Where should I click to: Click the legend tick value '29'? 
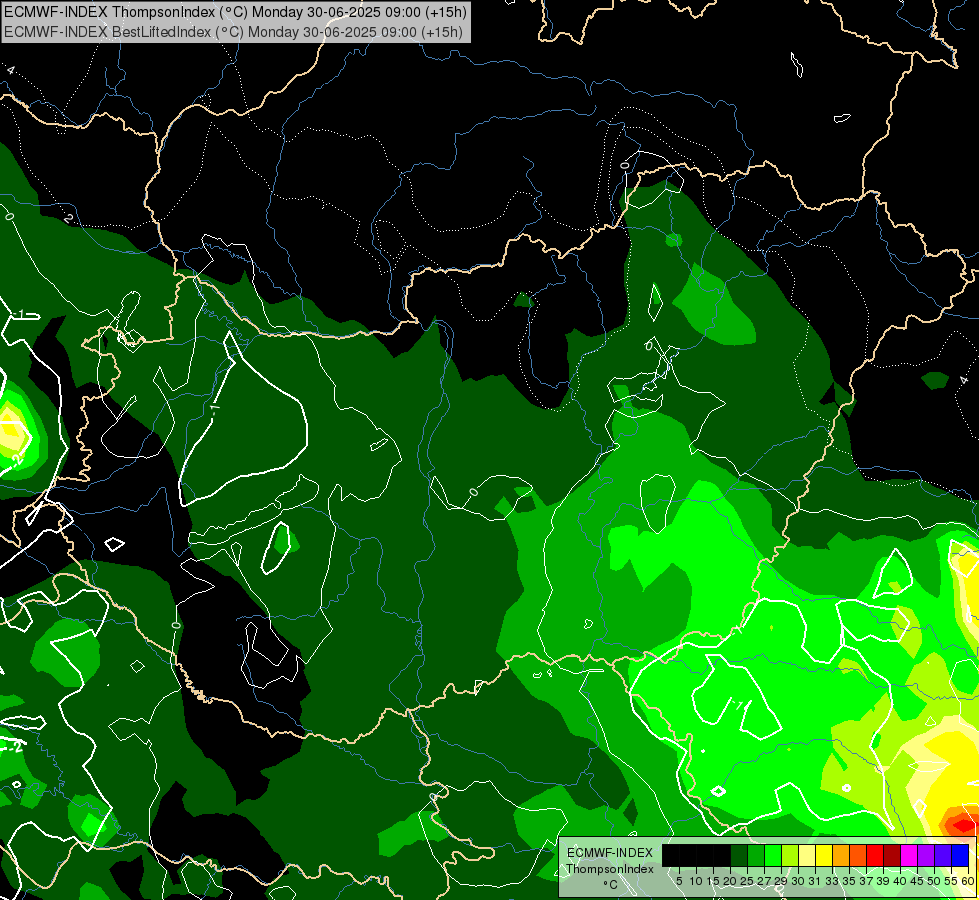tap(781, 881)
